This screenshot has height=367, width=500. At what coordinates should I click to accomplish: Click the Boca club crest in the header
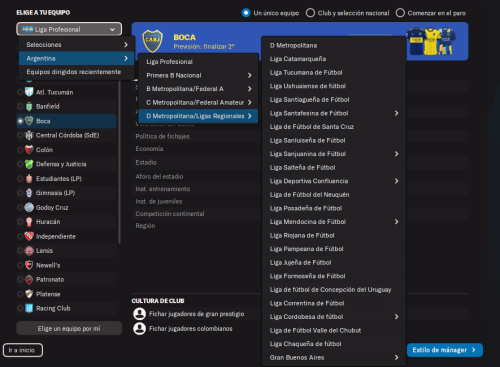click(152, 41)
